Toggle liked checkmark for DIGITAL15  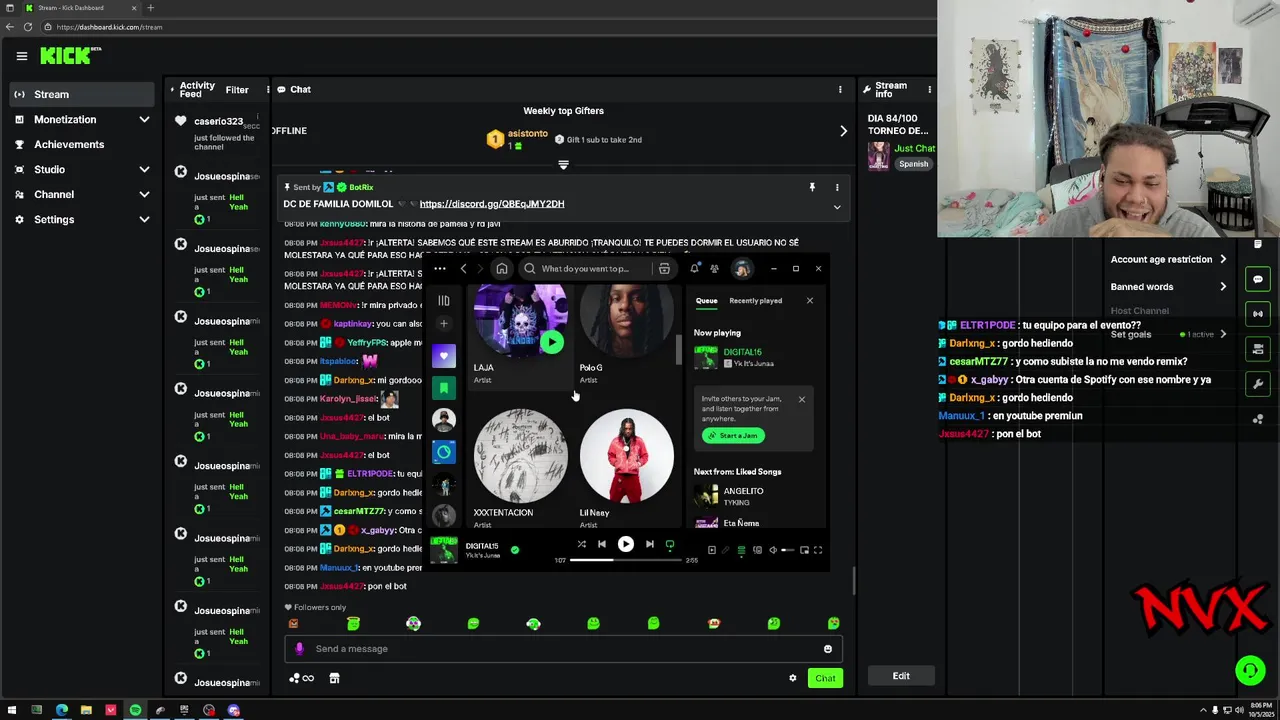(515, 550)
